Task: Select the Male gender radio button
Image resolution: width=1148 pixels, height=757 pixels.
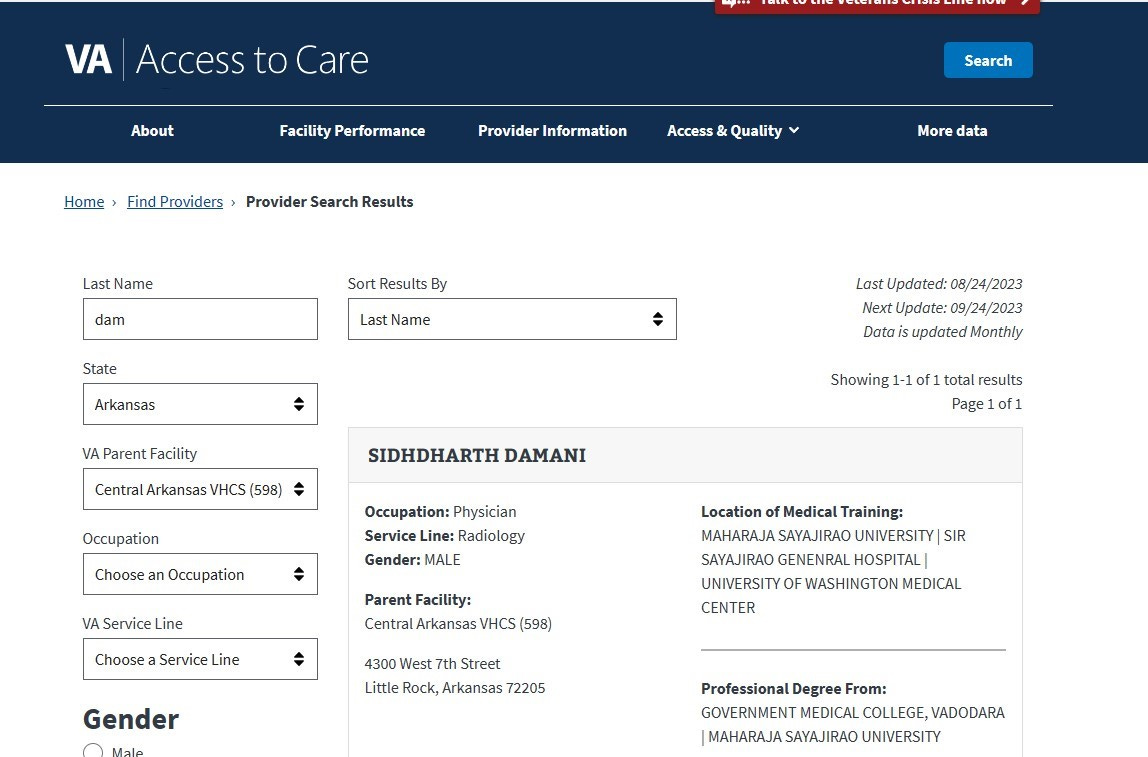Action: tap(93, 751)
